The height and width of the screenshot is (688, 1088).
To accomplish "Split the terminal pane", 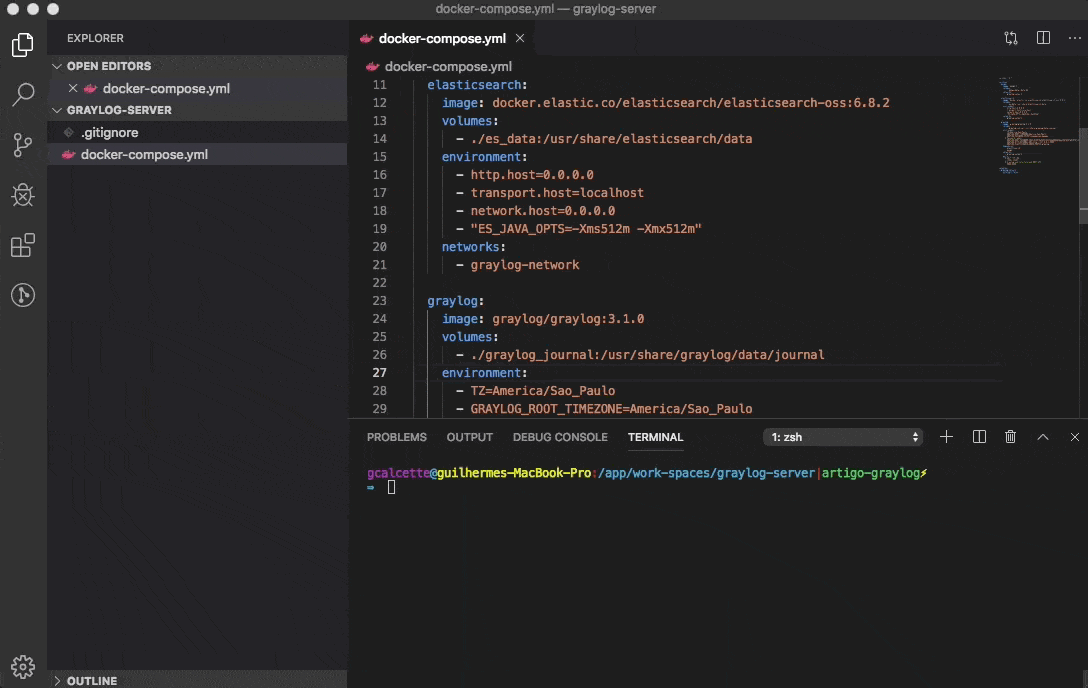I will [x=979, y=437].
